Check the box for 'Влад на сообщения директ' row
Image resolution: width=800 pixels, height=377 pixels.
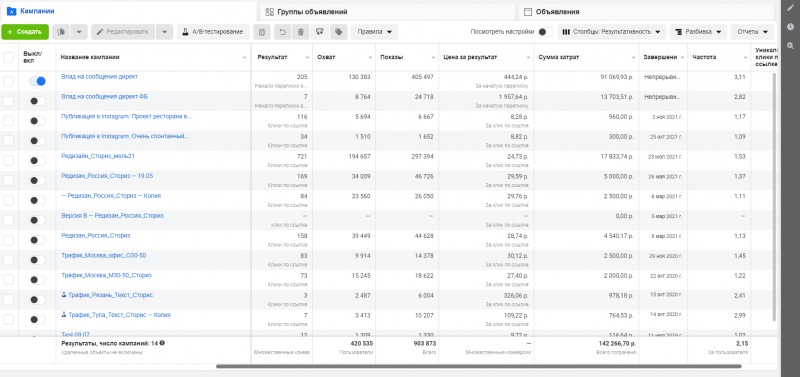(9, 81)
